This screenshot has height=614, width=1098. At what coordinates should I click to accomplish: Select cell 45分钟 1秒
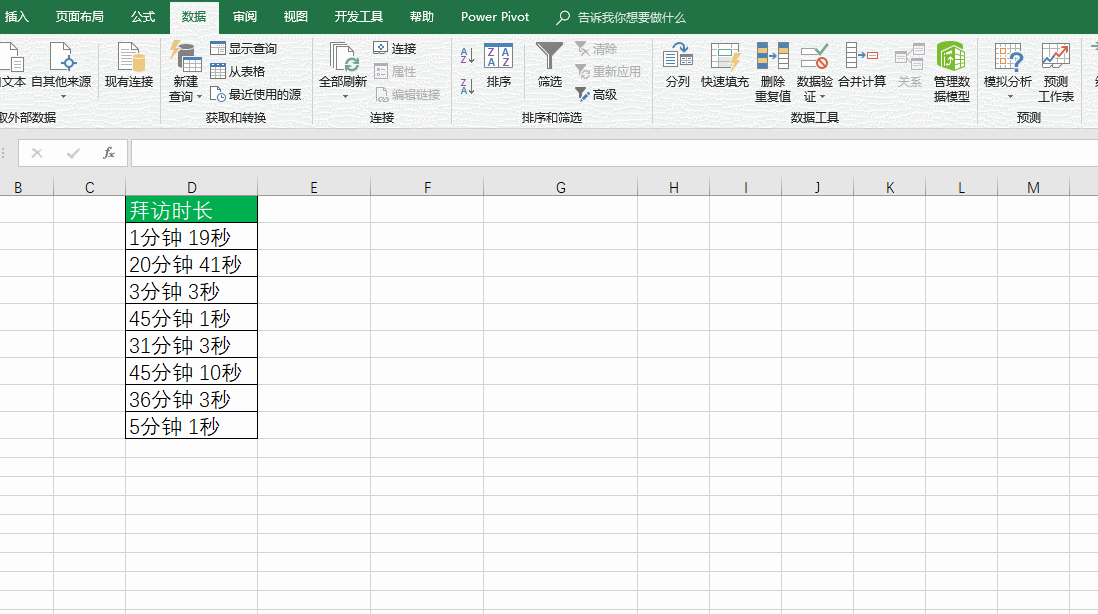192,318
